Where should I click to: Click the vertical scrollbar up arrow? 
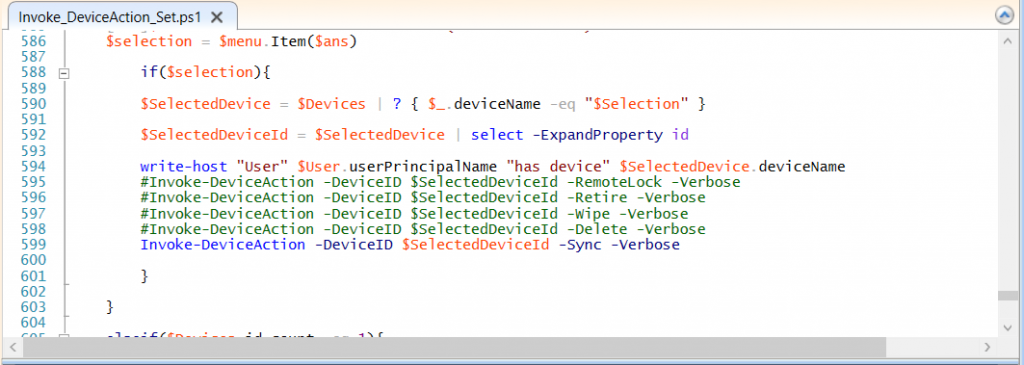point(1007,40)
